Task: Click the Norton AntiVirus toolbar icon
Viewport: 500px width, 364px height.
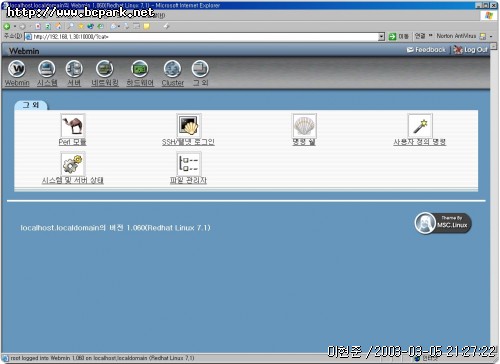Action: point(483,36)
